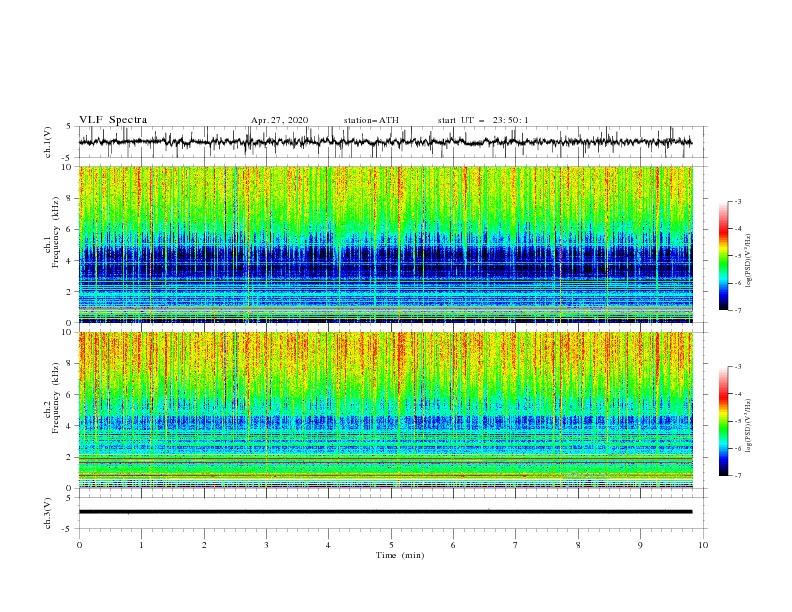The width and height of the screenshot is (792, 612).
Task: Click the ch.1 spectrogram color scale bar
Action: (724, 256)
